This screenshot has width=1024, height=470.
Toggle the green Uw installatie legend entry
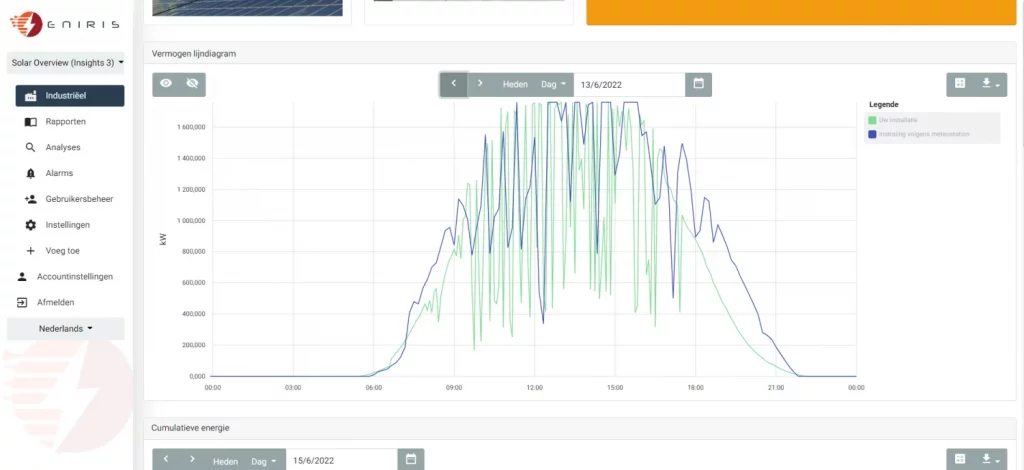point(895,121)
